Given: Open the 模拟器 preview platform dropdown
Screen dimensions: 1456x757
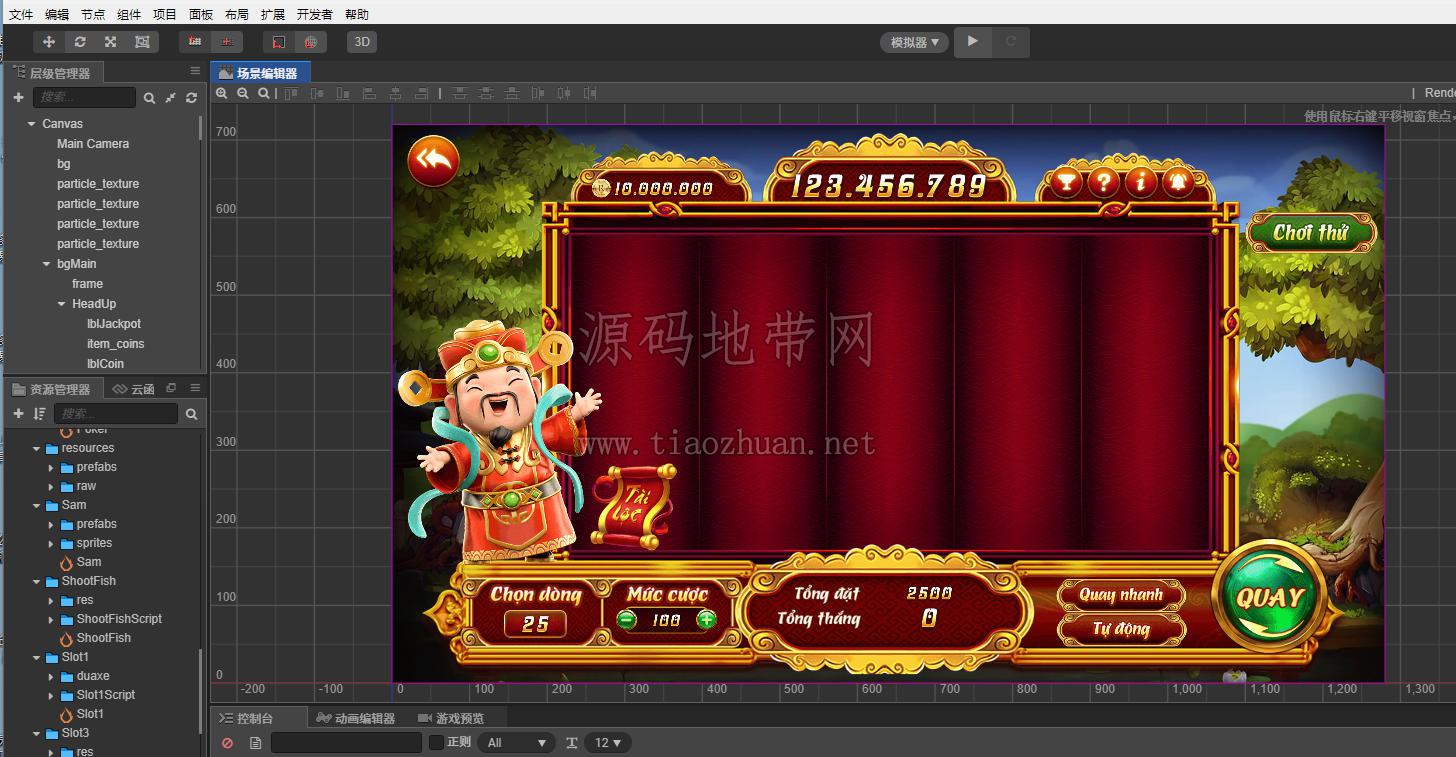Looking at the screenshot, I should pyautogui.click(x=915, y=42).
